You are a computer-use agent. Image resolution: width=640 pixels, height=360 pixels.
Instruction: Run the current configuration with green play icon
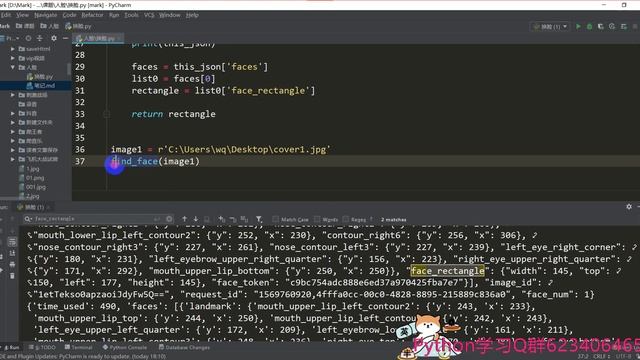coord(578,26)
